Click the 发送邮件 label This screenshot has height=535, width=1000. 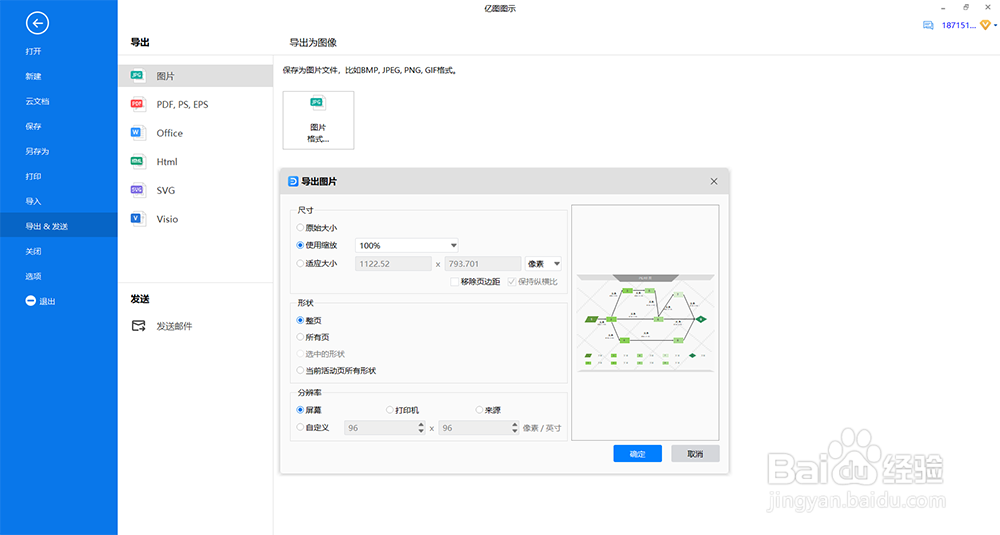coord(174,326)
